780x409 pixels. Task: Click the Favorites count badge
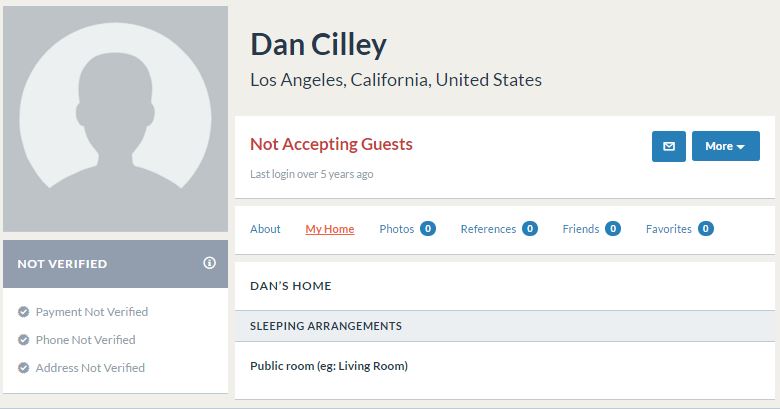[x=705, y=229]
